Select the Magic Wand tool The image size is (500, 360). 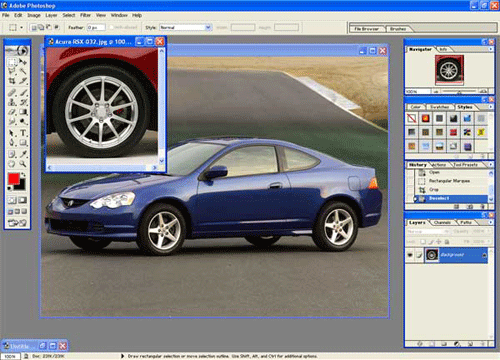tap(23, 71)
